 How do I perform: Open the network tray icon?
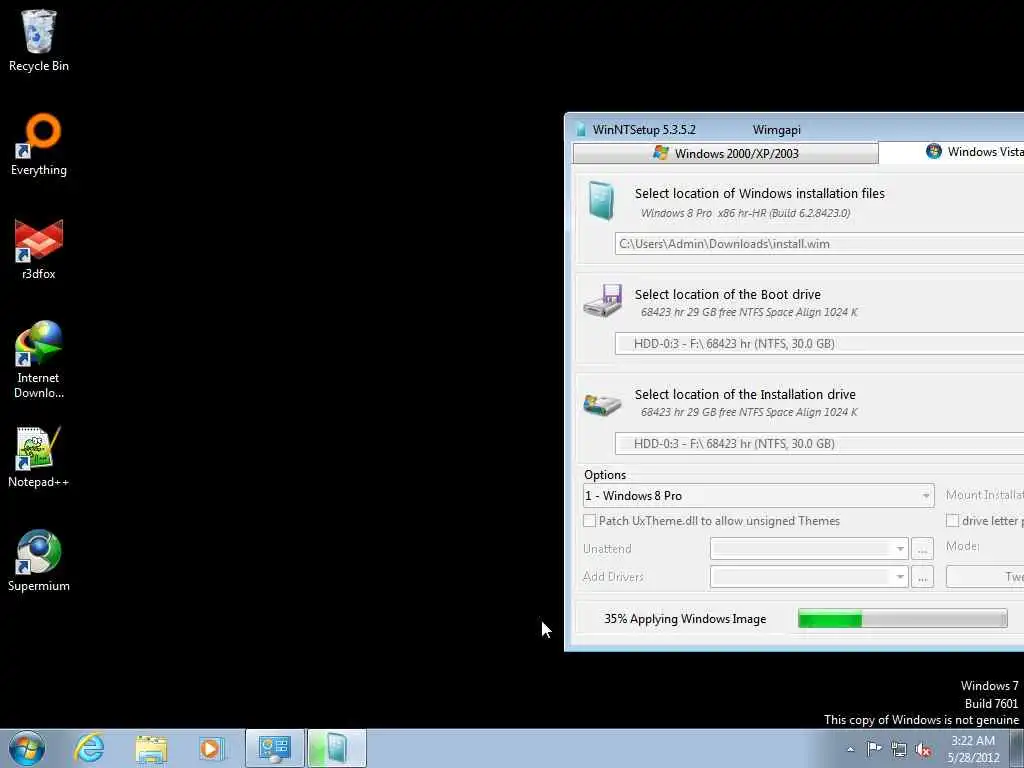(899, 749)
